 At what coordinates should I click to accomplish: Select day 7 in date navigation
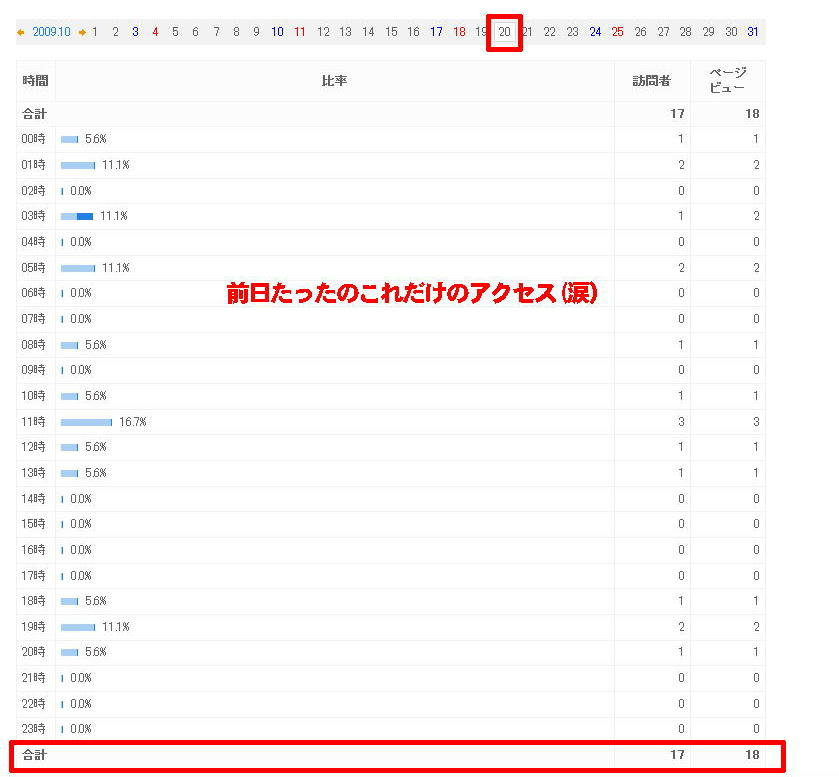pos(216,32)
